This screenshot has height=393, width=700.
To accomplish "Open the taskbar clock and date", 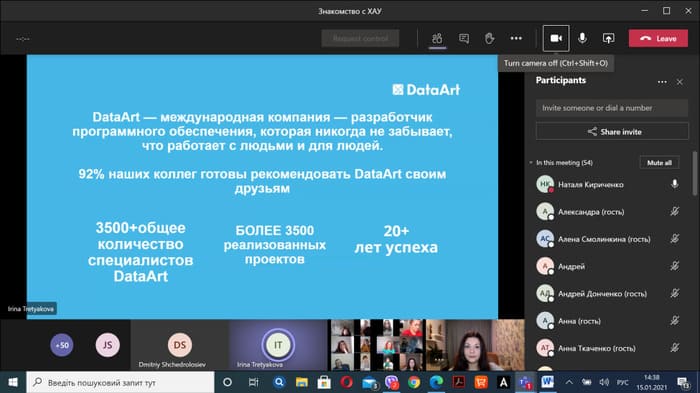I will (652, 382).
